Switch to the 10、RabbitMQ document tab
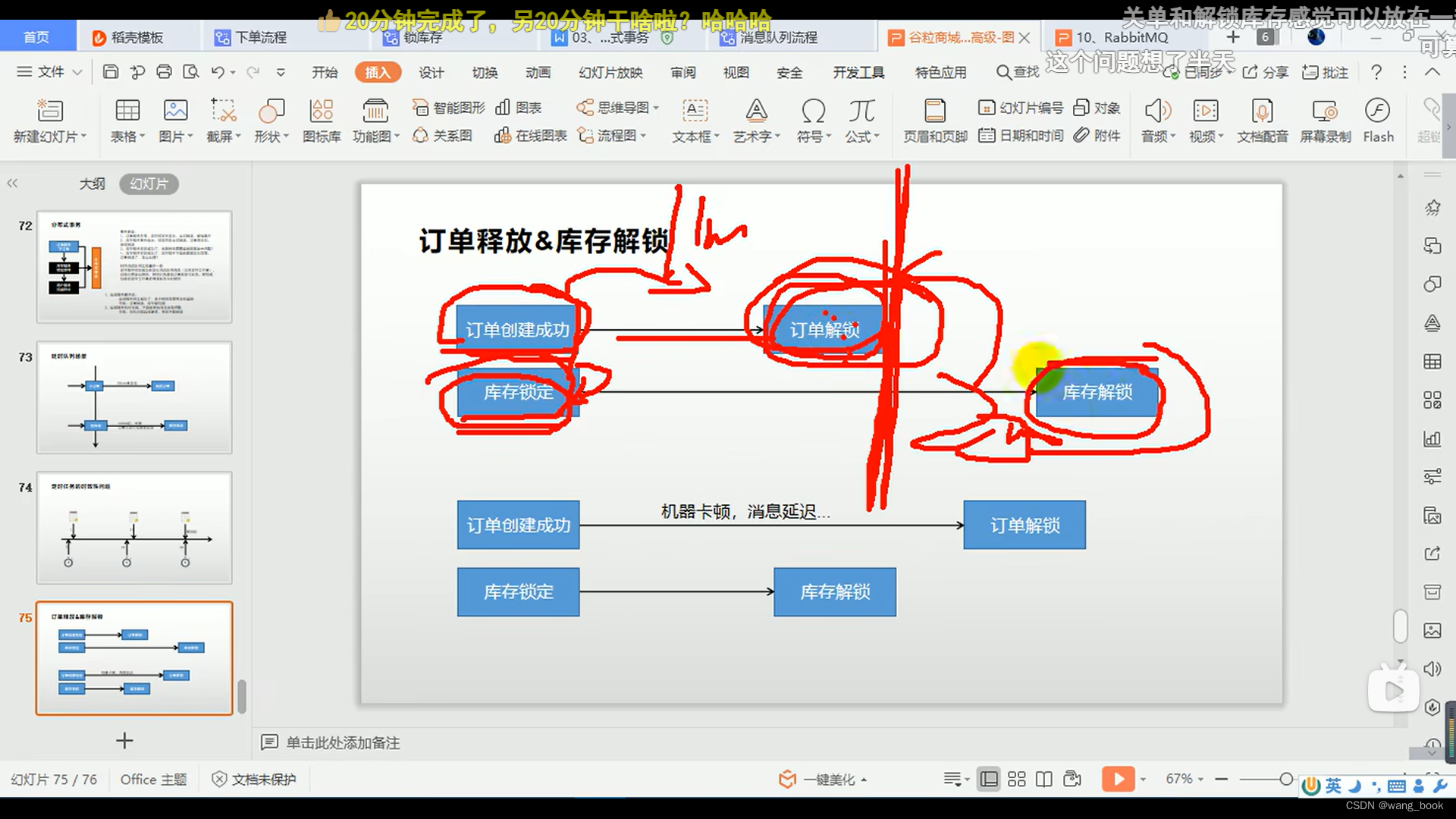 (x=1122, y=37)
